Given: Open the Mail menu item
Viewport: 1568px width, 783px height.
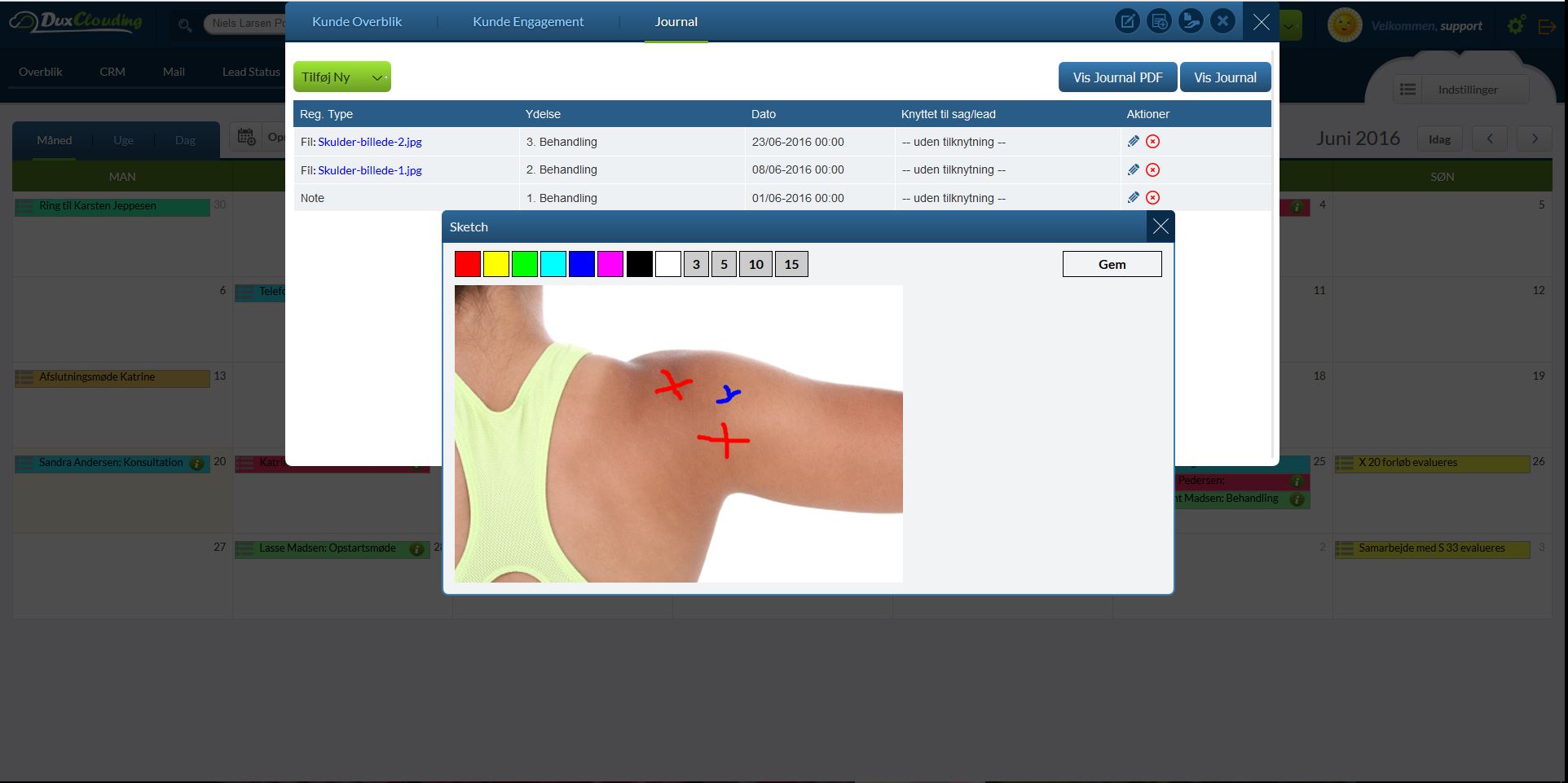Looking at the screenshot, I should click(174, 72).
